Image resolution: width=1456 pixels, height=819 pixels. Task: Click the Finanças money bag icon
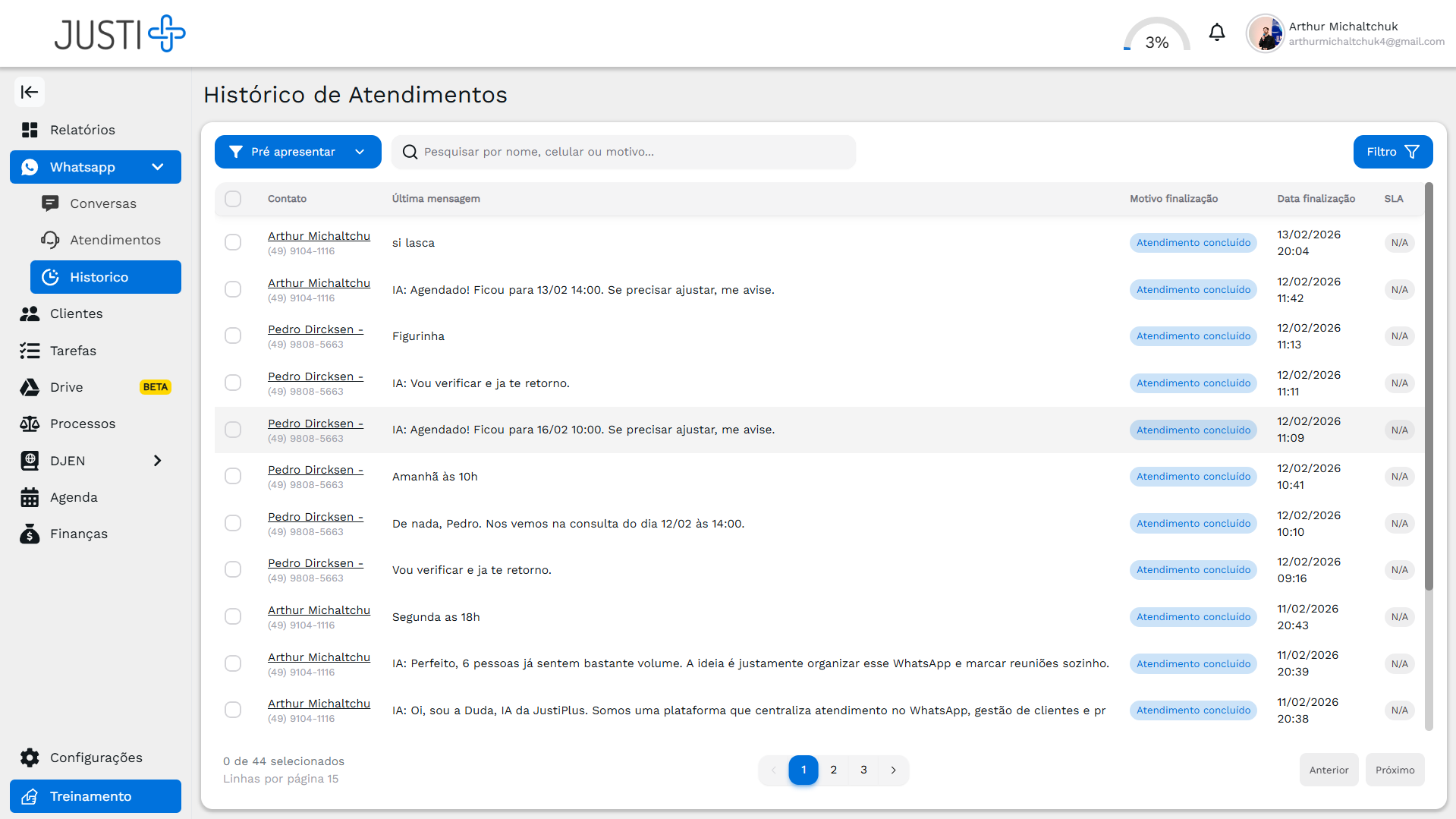[30, 534]
